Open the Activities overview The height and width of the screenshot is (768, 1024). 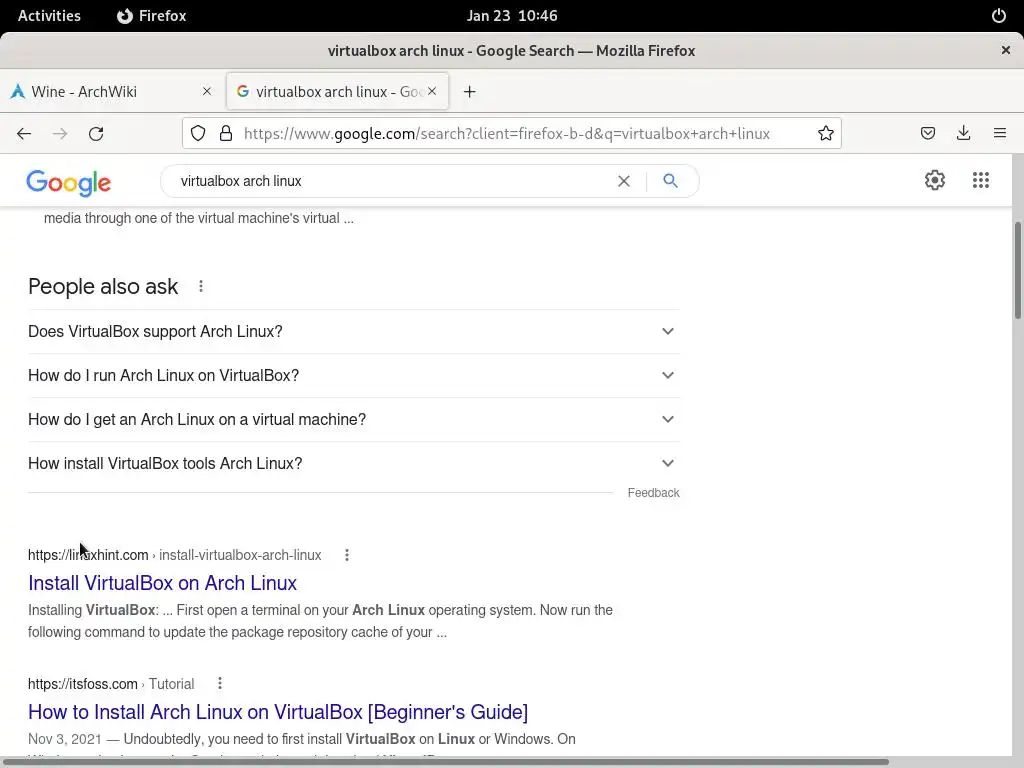click(49, 16)
